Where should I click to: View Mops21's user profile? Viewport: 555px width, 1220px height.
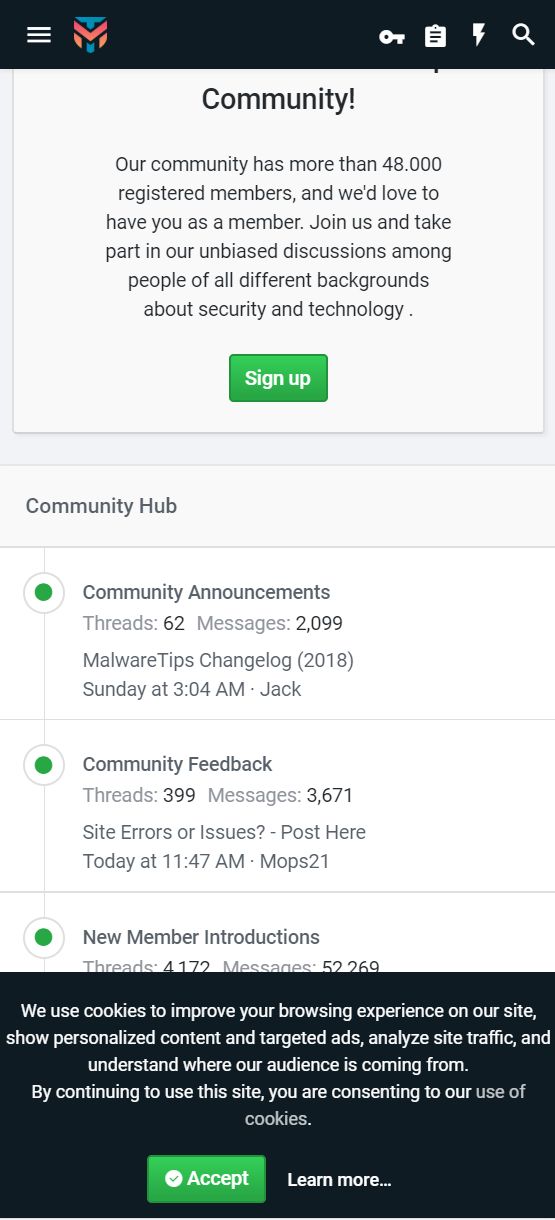coord(296,861)
